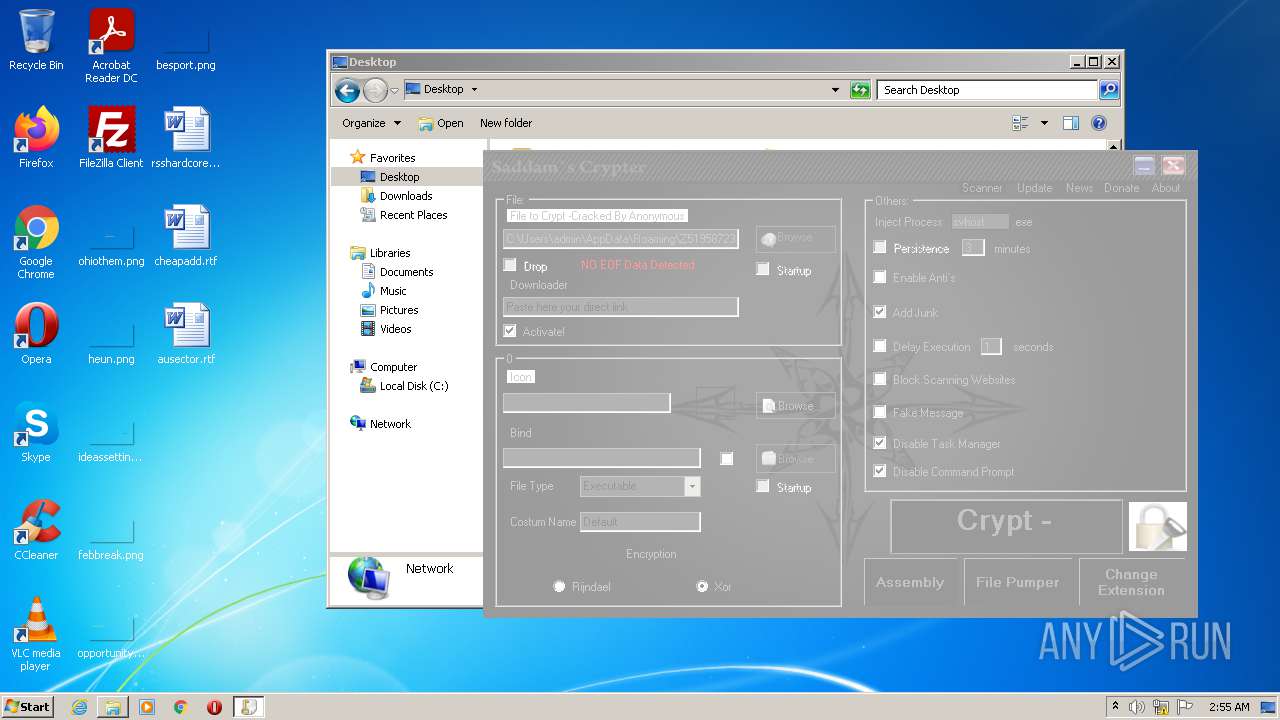This screenshot has width=1280, height=720.
Task: Select the Firefox desktop shortcut
Action: point(36,137)
